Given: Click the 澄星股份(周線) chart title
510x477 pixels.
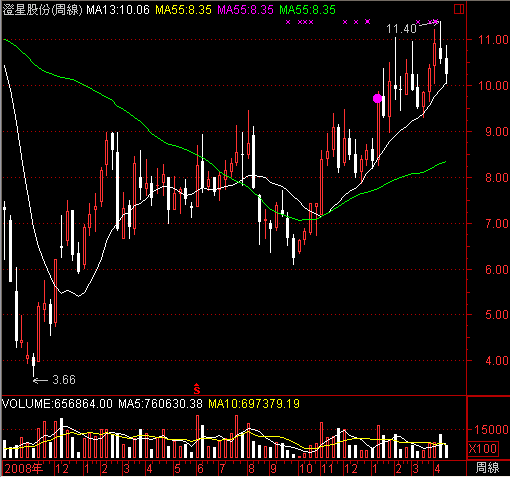Looking at the screenshot, I should pos(42,10).
